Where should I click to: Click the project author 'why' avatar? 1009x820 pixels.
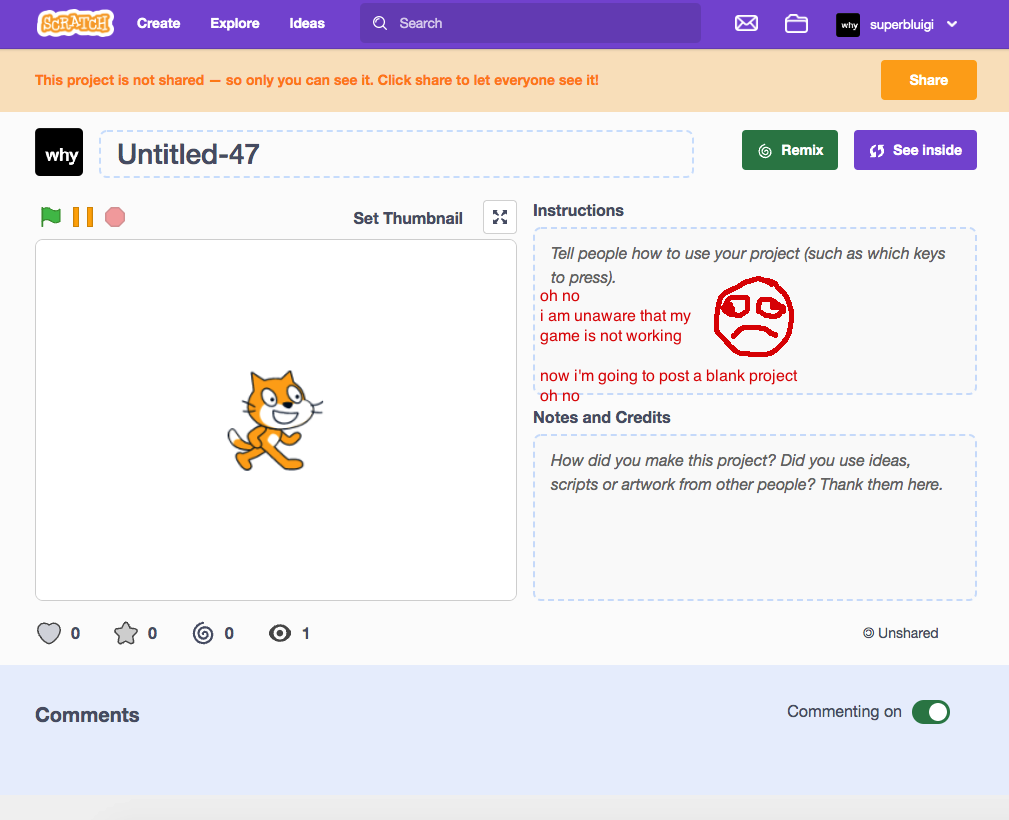point(59,152)
